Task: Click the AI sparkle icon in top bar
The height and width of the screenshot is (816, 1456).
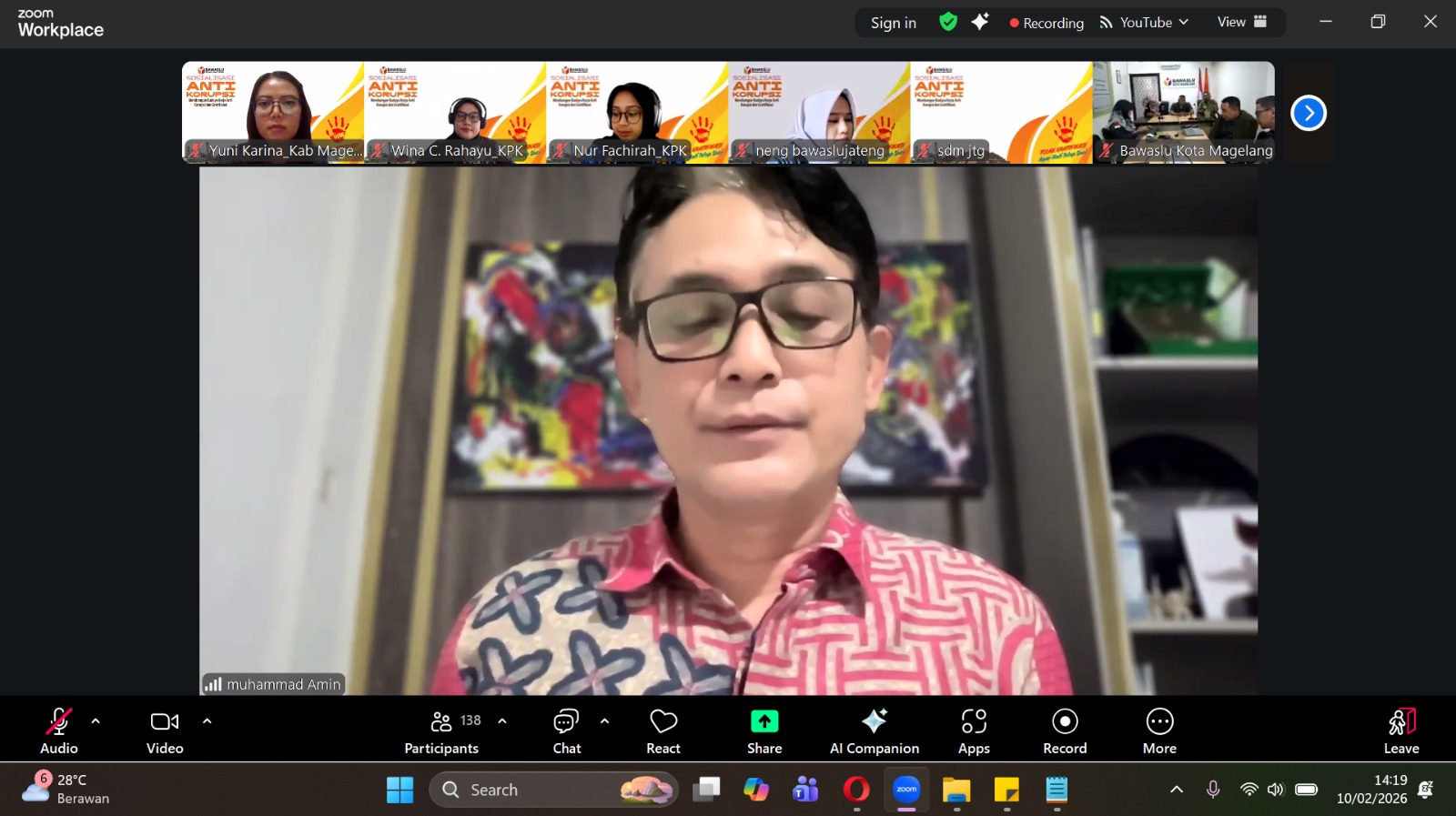Action: pos(980,22)
